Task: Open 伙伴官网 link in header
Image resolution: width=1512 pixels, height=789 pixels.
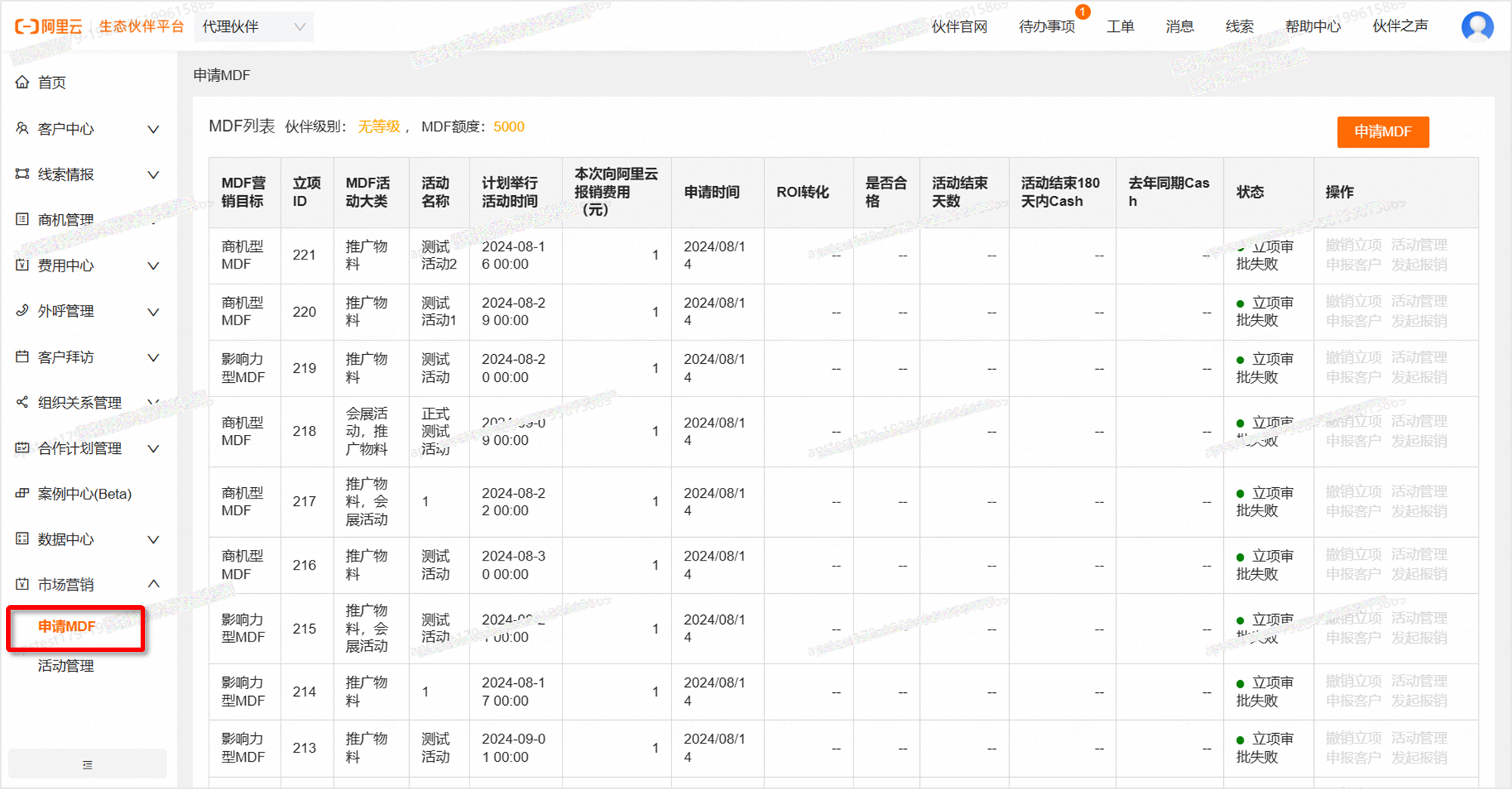Action: point(959,26)
